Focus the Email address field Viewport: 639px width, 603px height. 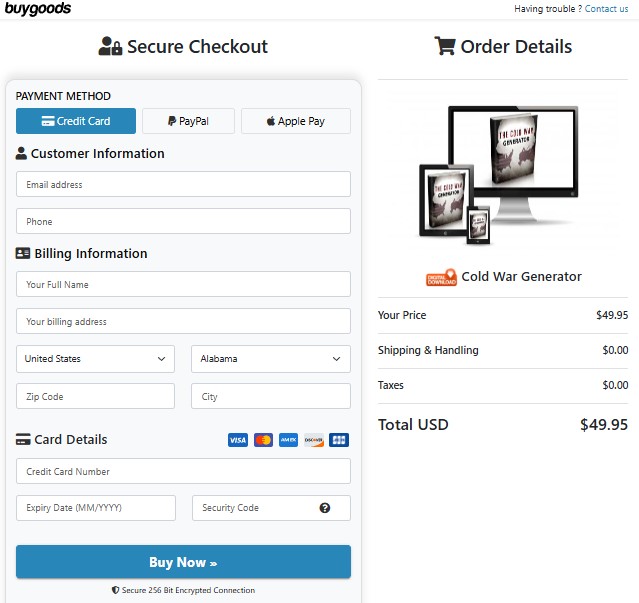click(x=183, y=185)
